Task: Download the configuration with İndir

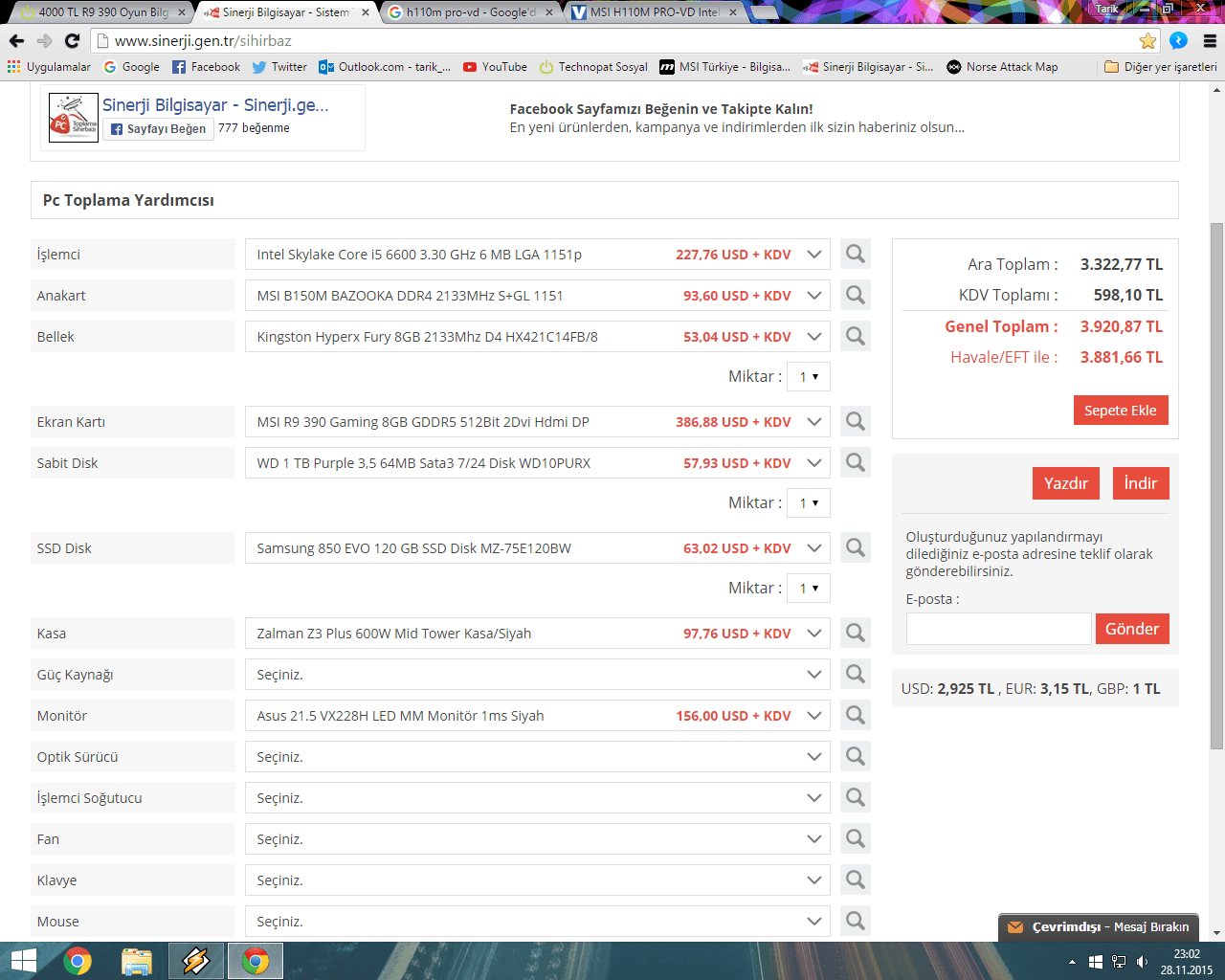Action: pyautogui.click(x=1141, y=483)
